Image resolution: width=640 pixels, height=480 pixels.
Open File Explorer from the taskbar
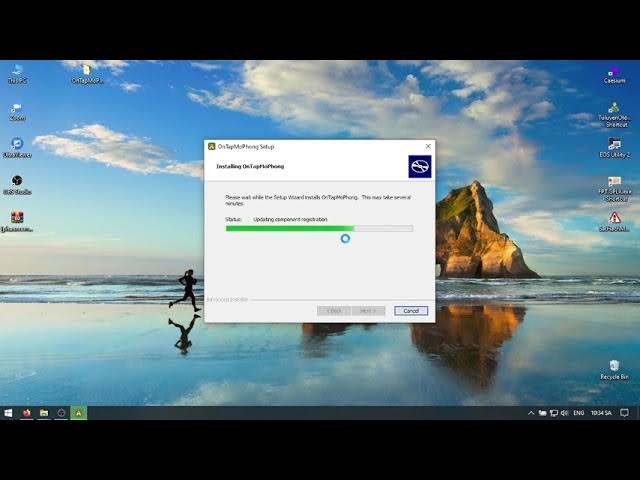click(x=44, y=412)
